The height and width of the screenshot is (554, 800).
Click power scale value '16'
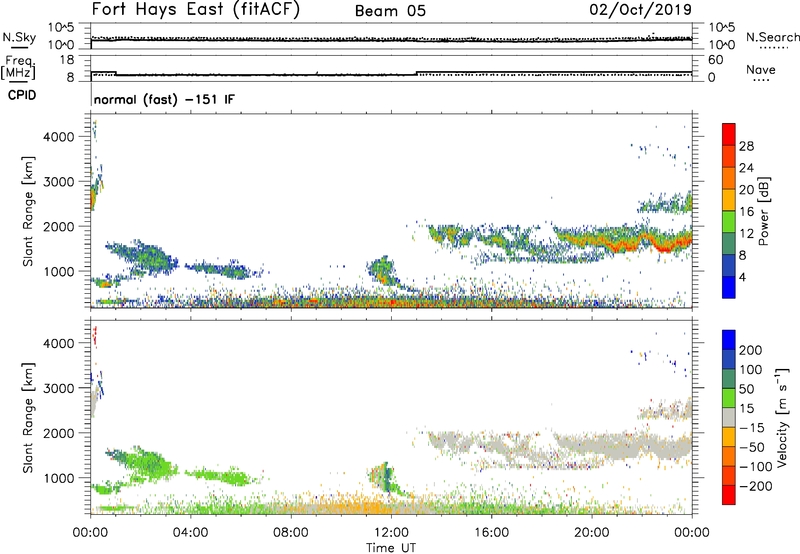point(746,212)
